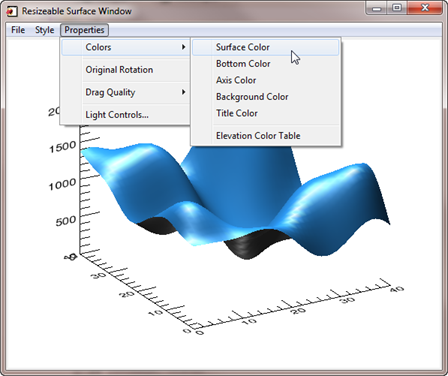The width and height of the screenshot is (448, 376).
Task: Click the 1500 z-axis label
Action: (x=63, y=147)
